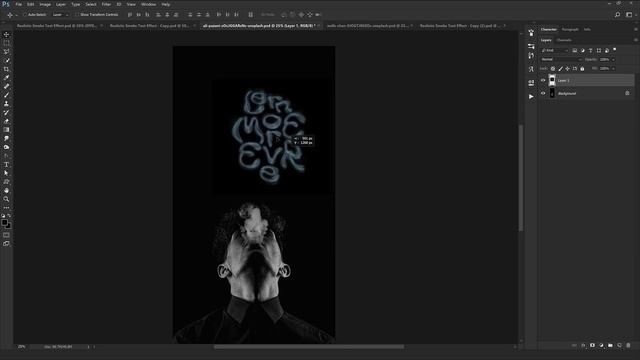This screenshot has width=640, height=360.
Task: Toggle visibility of Background layer
Action: pos(543,93)
